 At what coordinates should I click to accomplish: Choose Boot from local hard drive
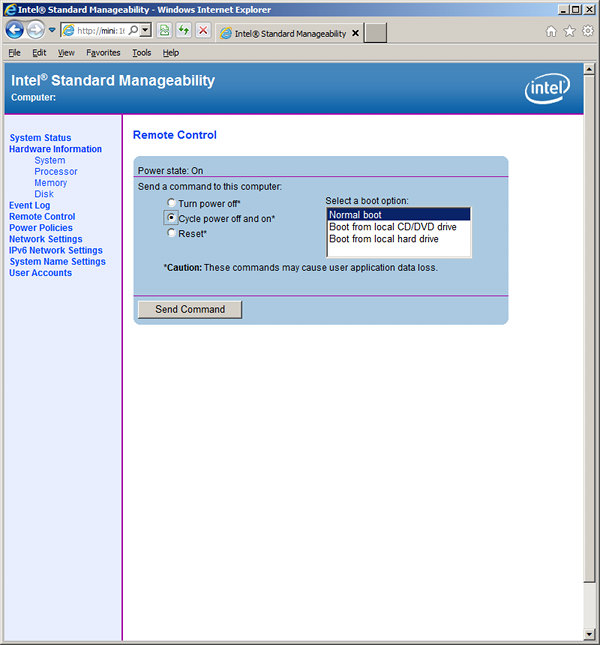pos(398,239)
